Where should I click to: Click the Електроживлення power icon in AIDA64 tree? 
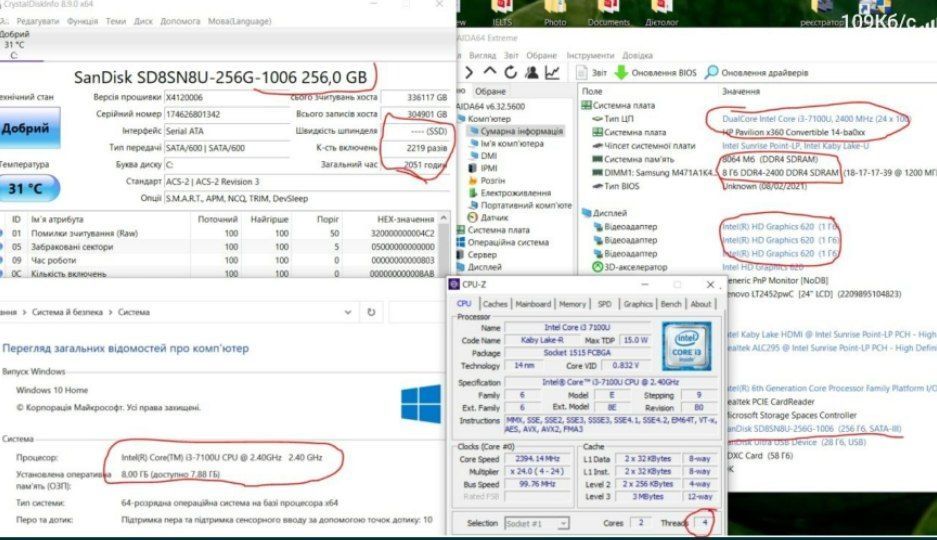[x=473, y=193]
